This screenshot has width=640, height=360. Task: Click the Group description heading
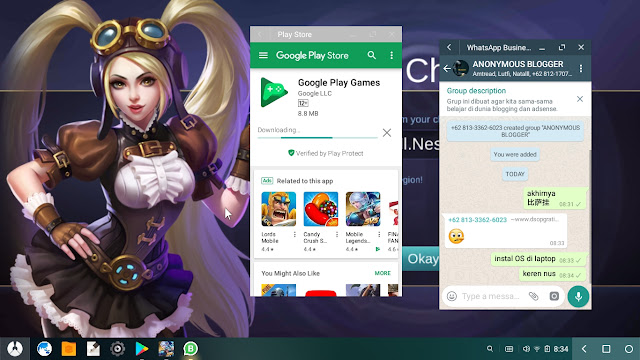(x=476, y=91)
